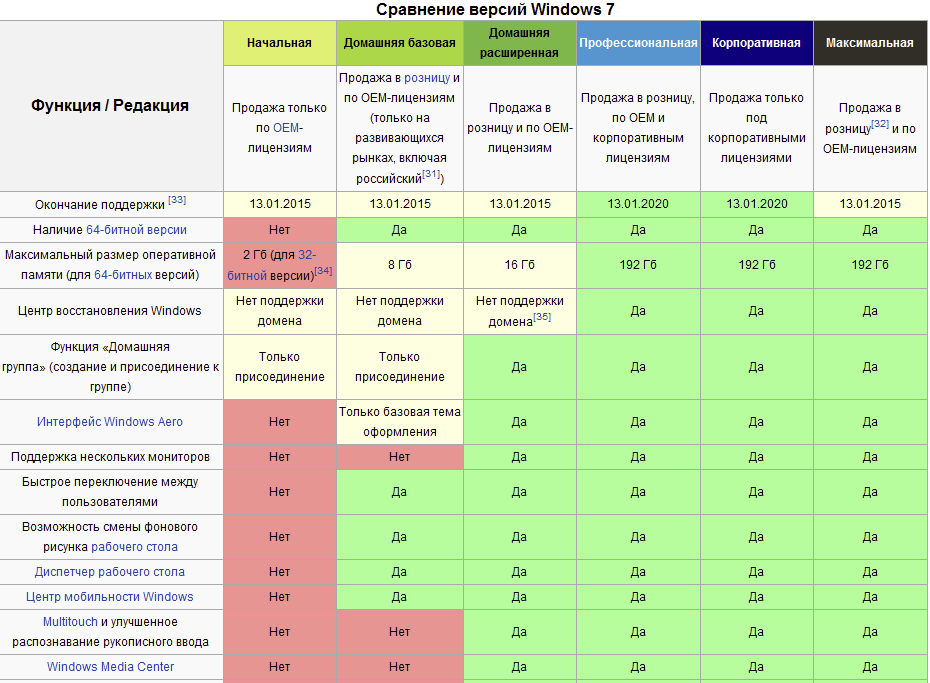Click «Только присоединение» in Начальная column
930x683 pixels.
280,367
